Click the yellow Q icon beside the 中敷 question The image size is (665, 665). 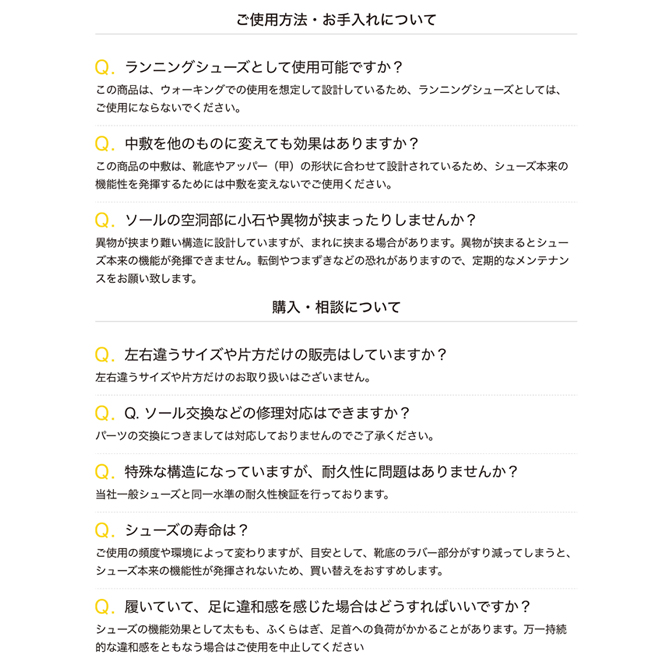tap(104, 144)
